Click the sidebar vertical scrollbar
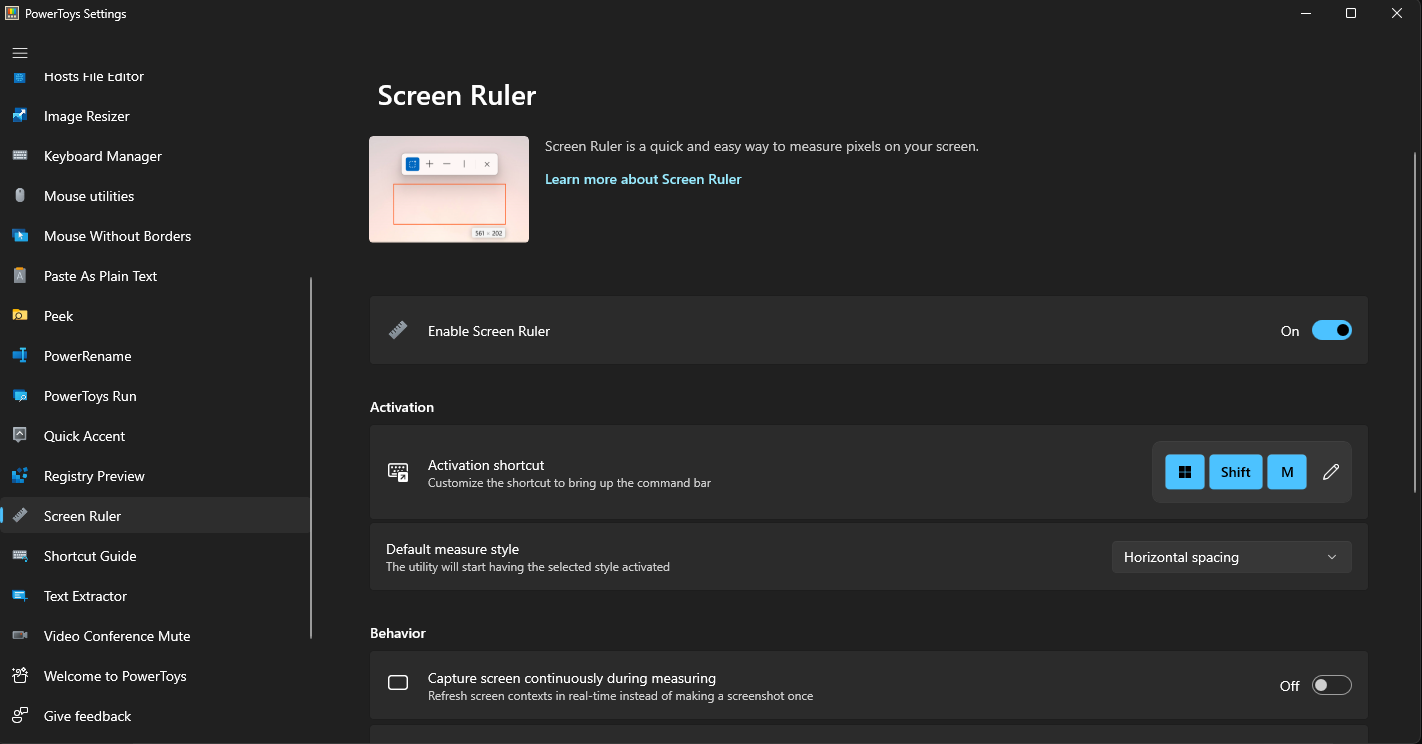1422x744 pixels. pos(311,458)
